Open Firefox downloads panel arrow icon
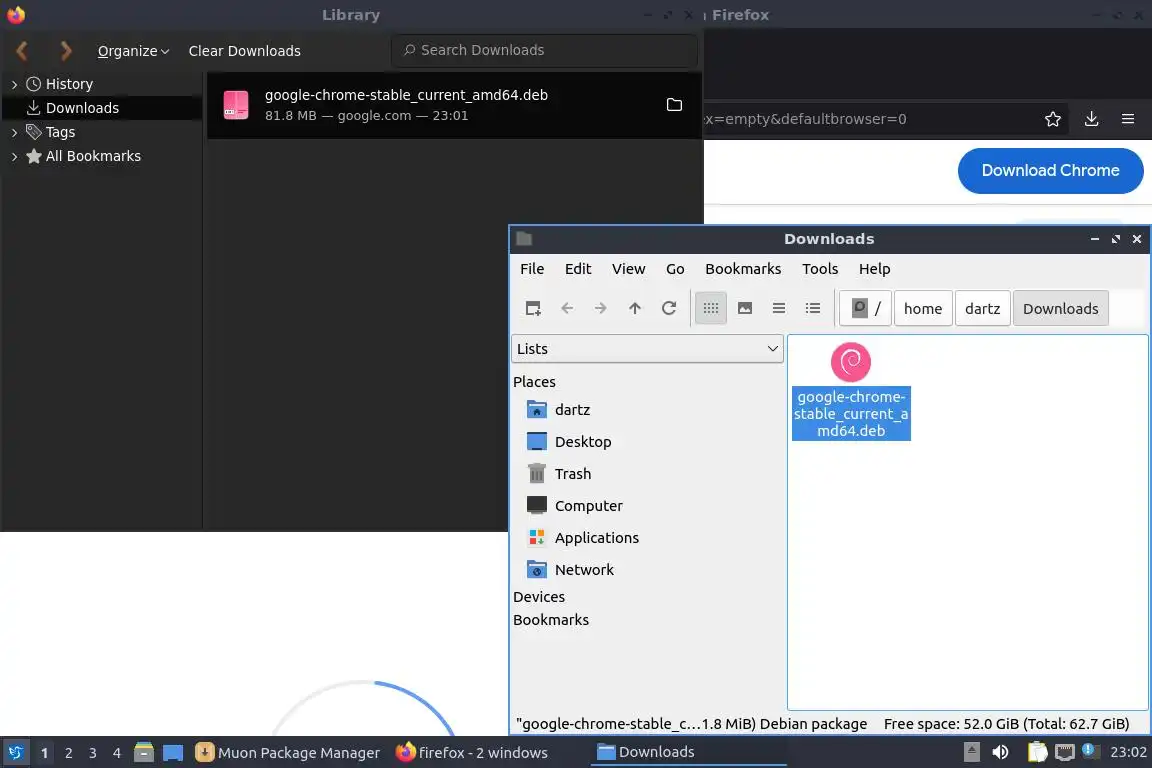The width and height of the screenshot is (1152, 768). coord(1091,119)
